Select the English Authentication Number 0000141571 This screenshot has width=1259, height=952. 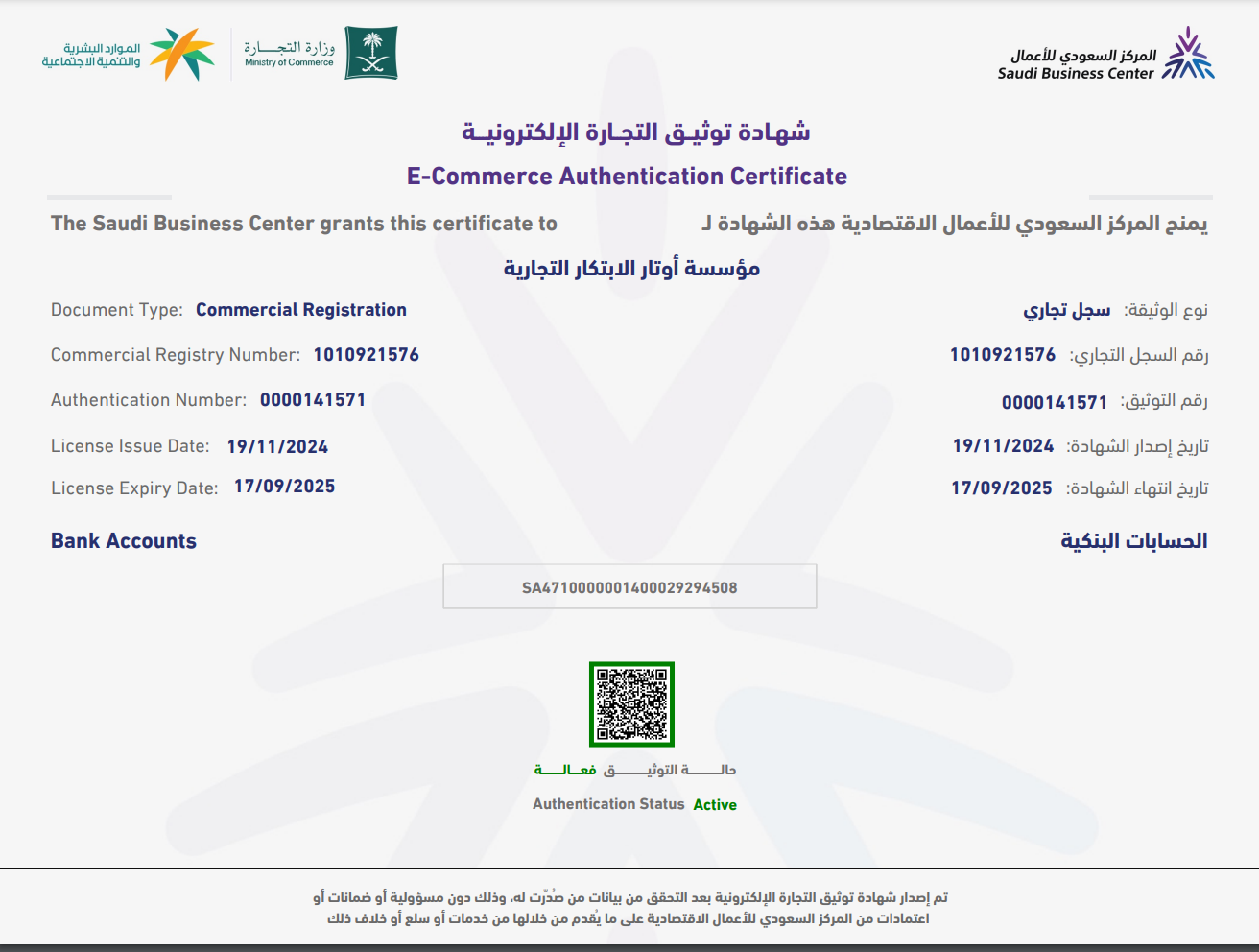[313, 400]
